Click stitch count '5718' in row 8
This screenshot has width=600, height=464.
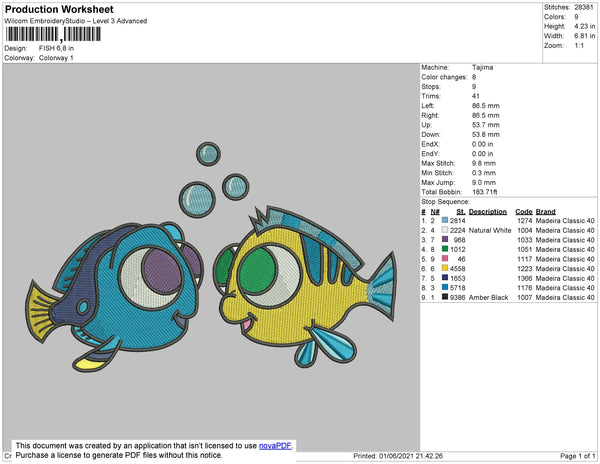[458, 288]
